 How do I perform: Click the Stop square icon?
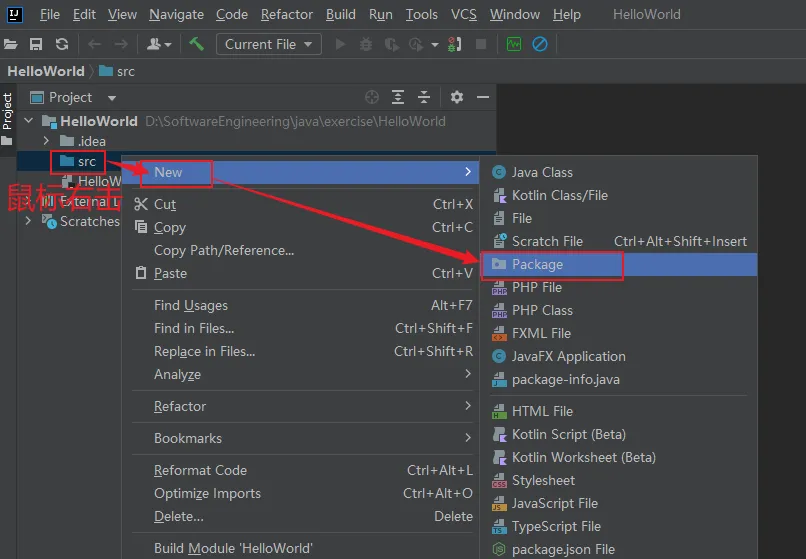click(481, 44)
